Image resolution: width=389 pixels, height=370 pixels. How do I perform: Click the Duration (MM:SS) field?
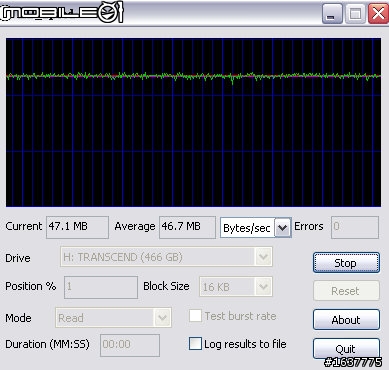130,345
